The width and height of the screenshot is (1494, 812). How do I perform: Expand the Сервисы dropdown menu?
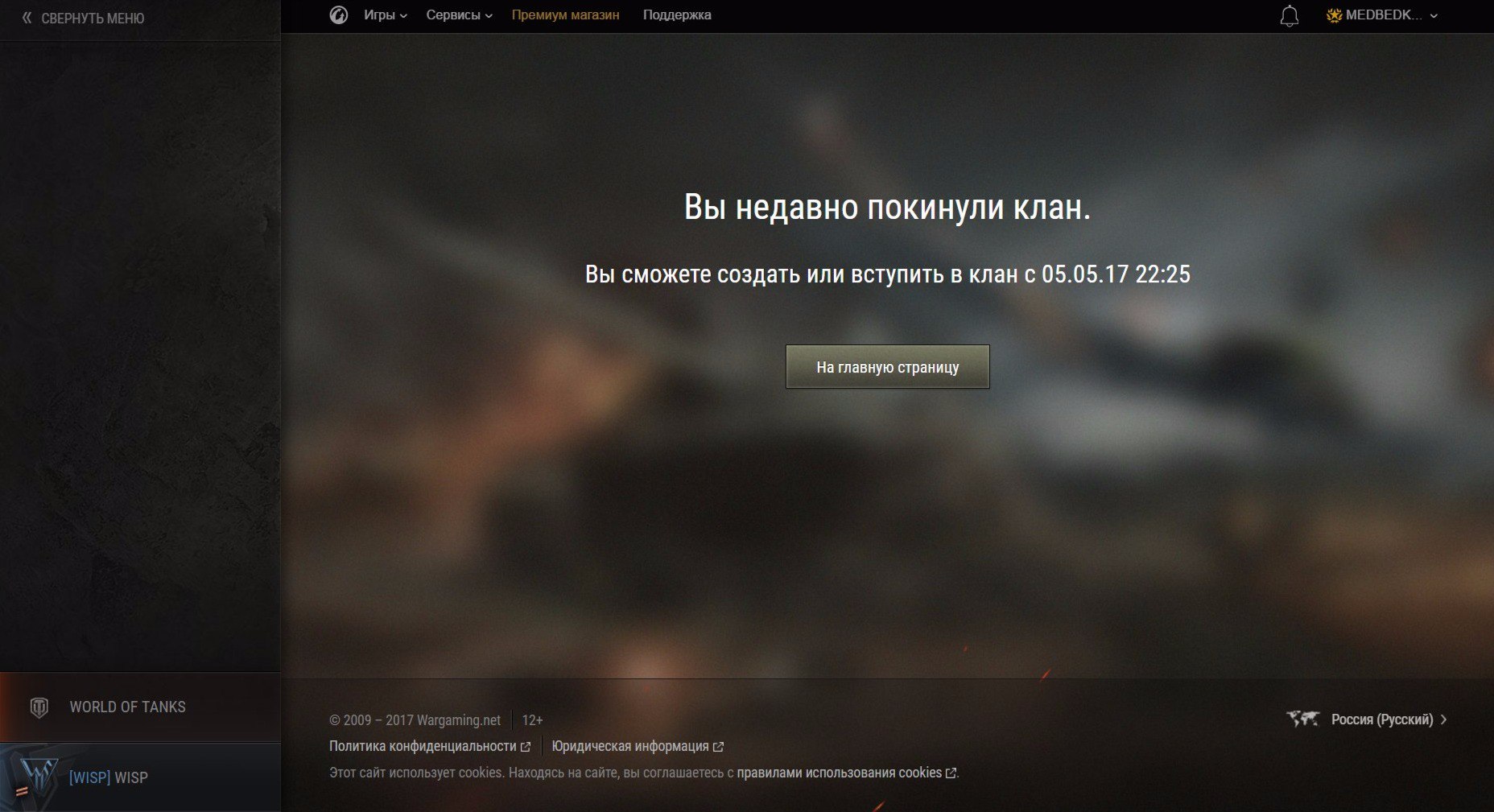point(459,15)
